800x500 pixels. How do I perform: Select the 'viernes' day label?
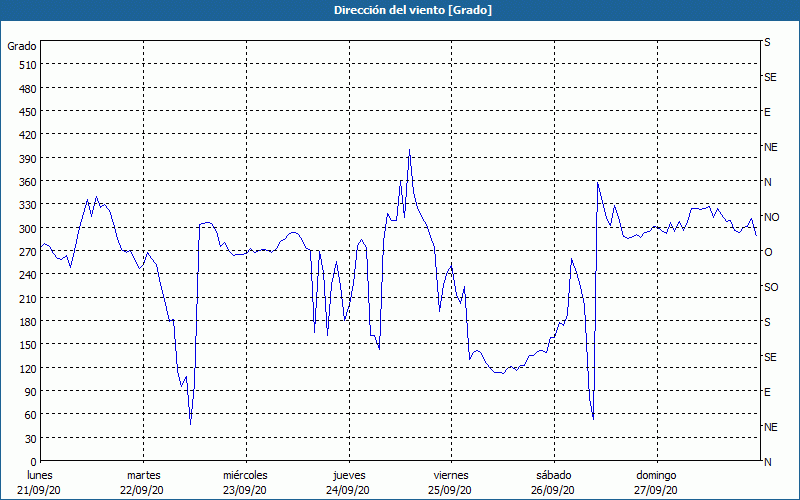point(451,475)
